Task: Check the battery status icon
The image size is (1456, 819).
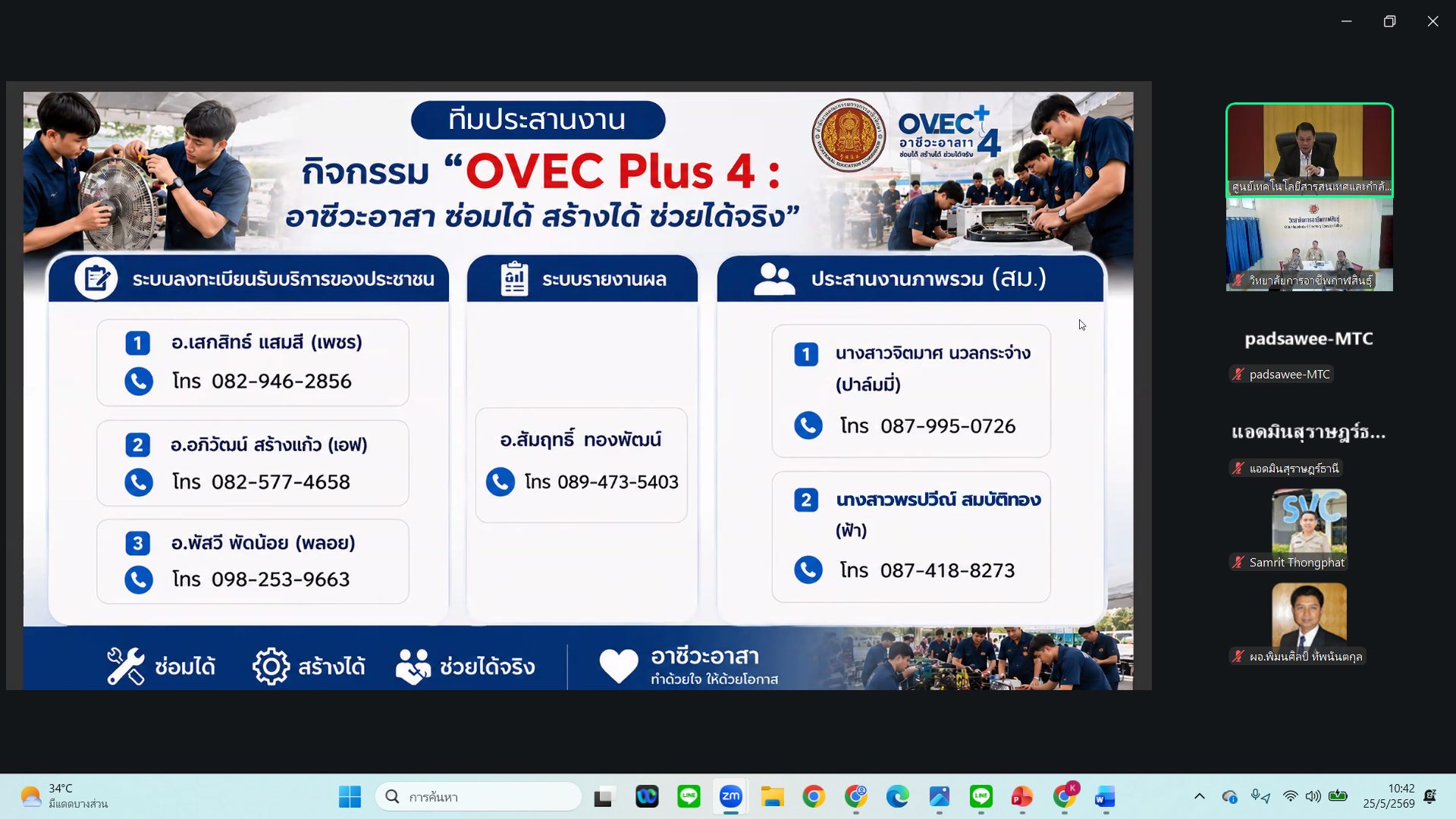Action: click(1338, 796)
